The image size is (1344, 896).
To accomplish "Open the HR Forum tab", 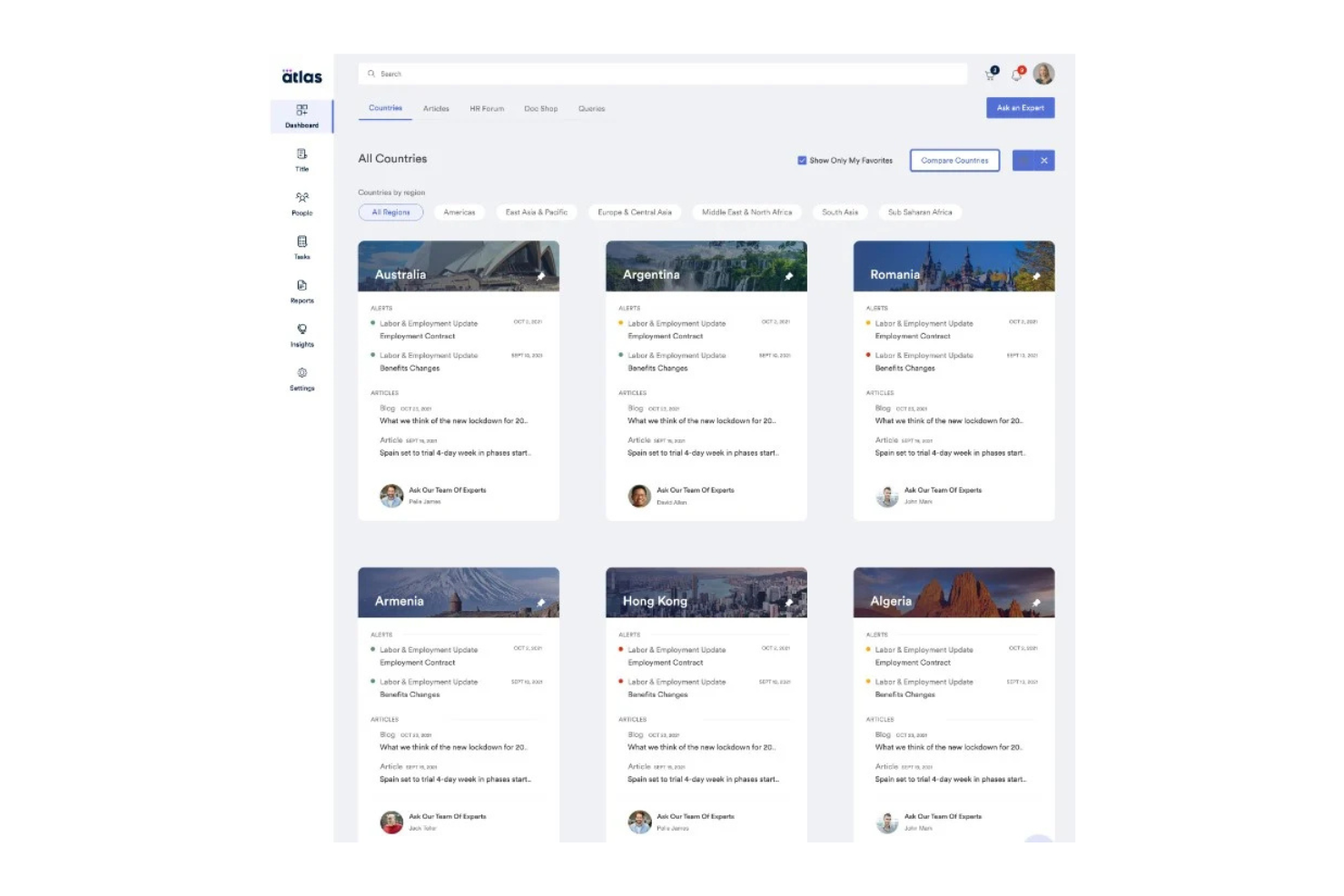I will click(x=487, y=109).
